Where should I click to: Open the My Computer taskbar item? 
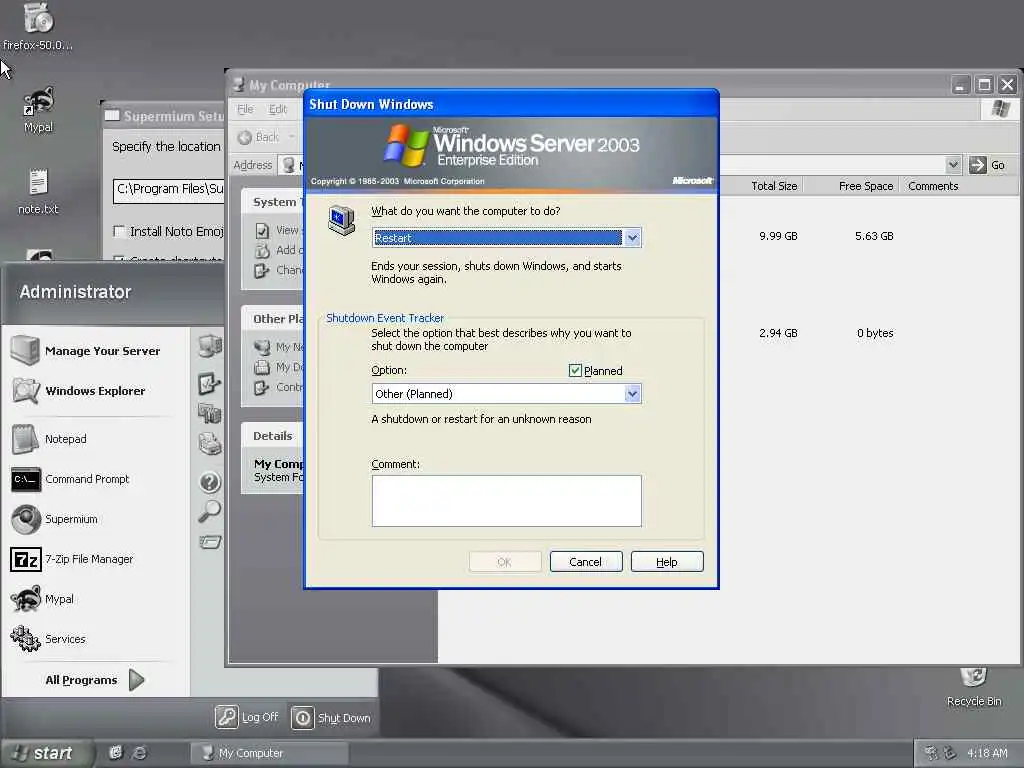[x=269, y=753]
